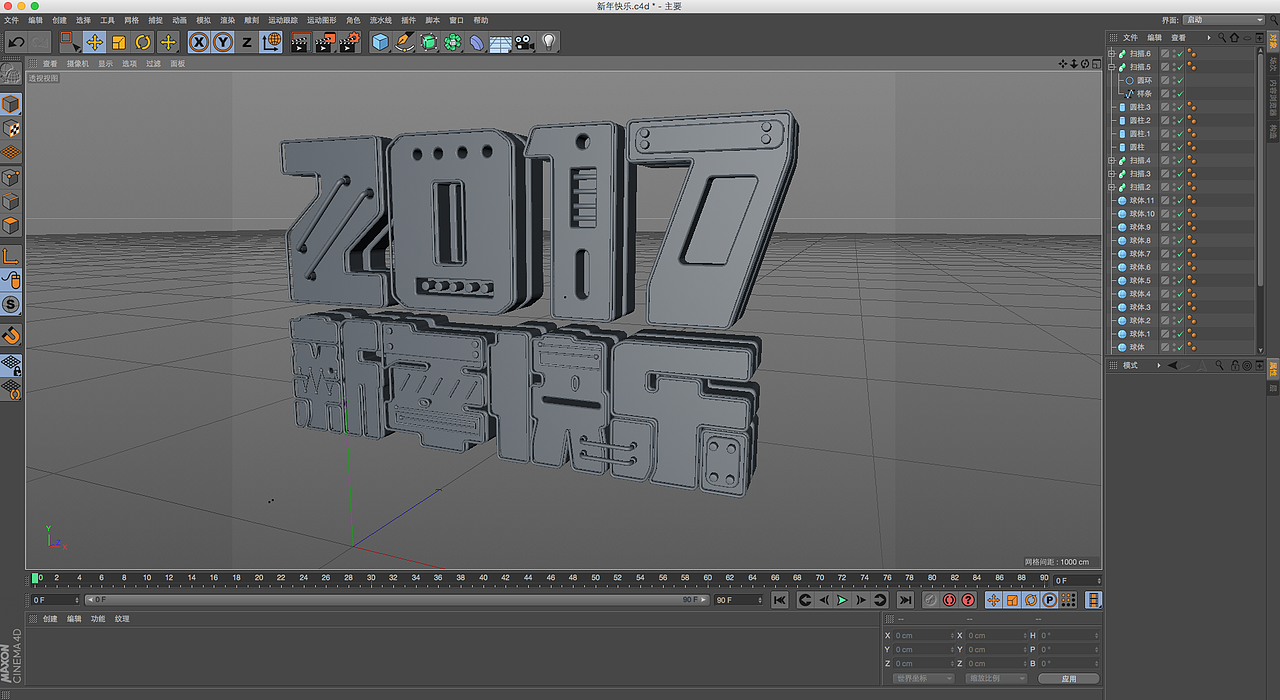Click the record active objects button
The width and height of the screenshot is (1280, 700).
(930, 600)
